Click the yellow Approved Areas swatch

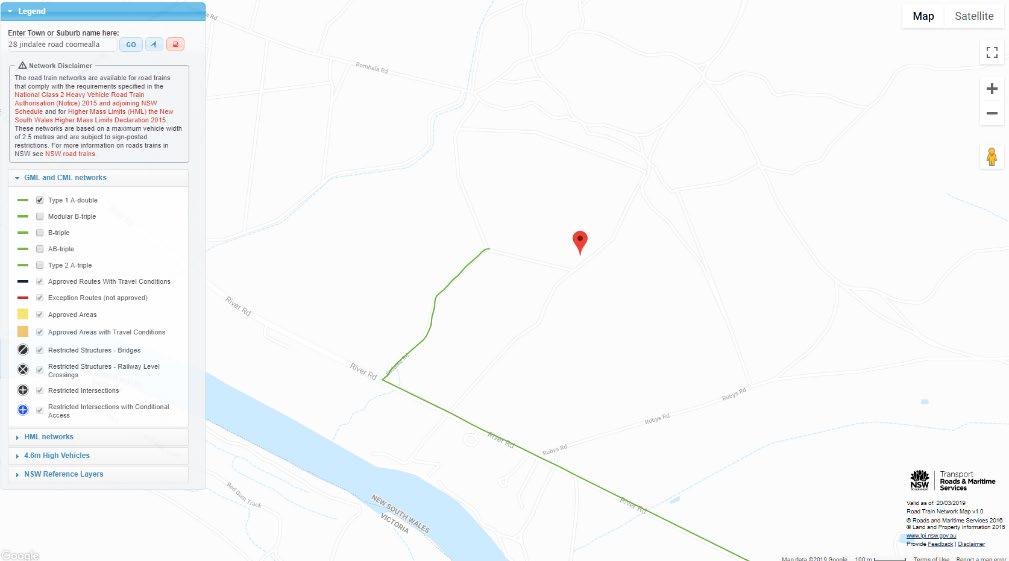click(x=23, y=314)
